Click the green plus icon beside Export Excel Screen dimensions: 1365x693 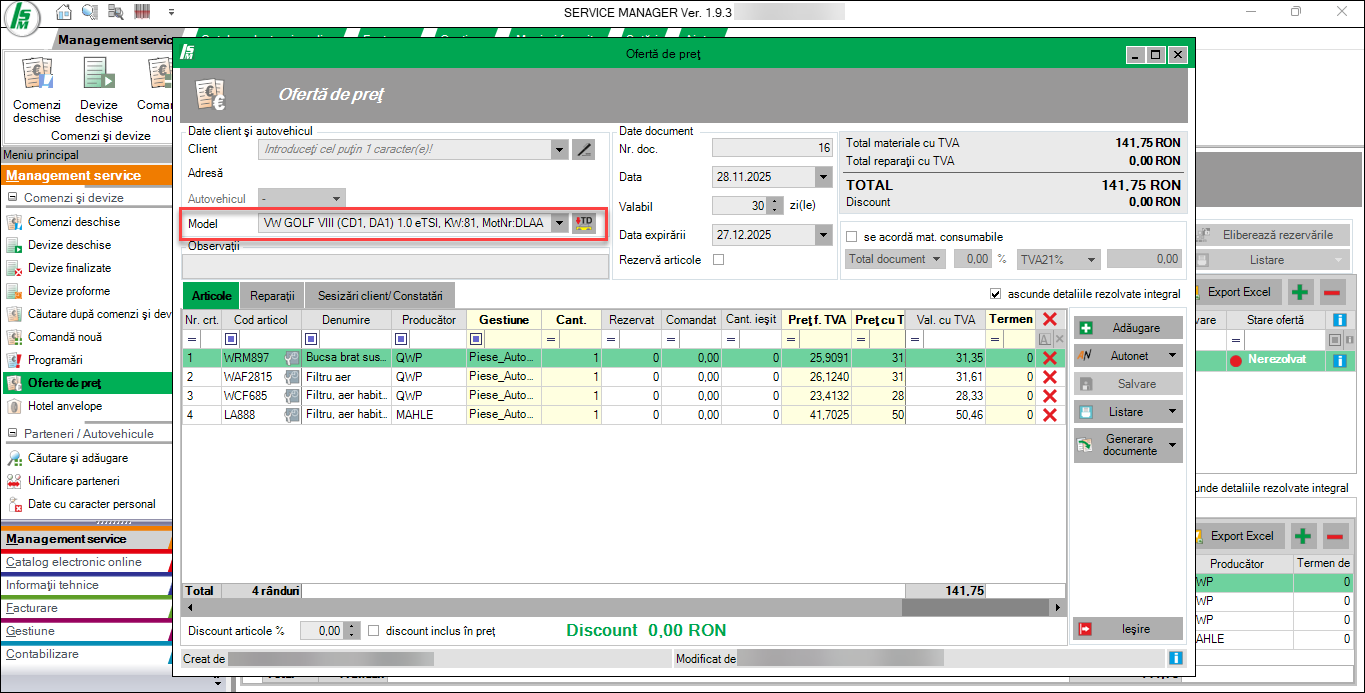click(1299, 292)
